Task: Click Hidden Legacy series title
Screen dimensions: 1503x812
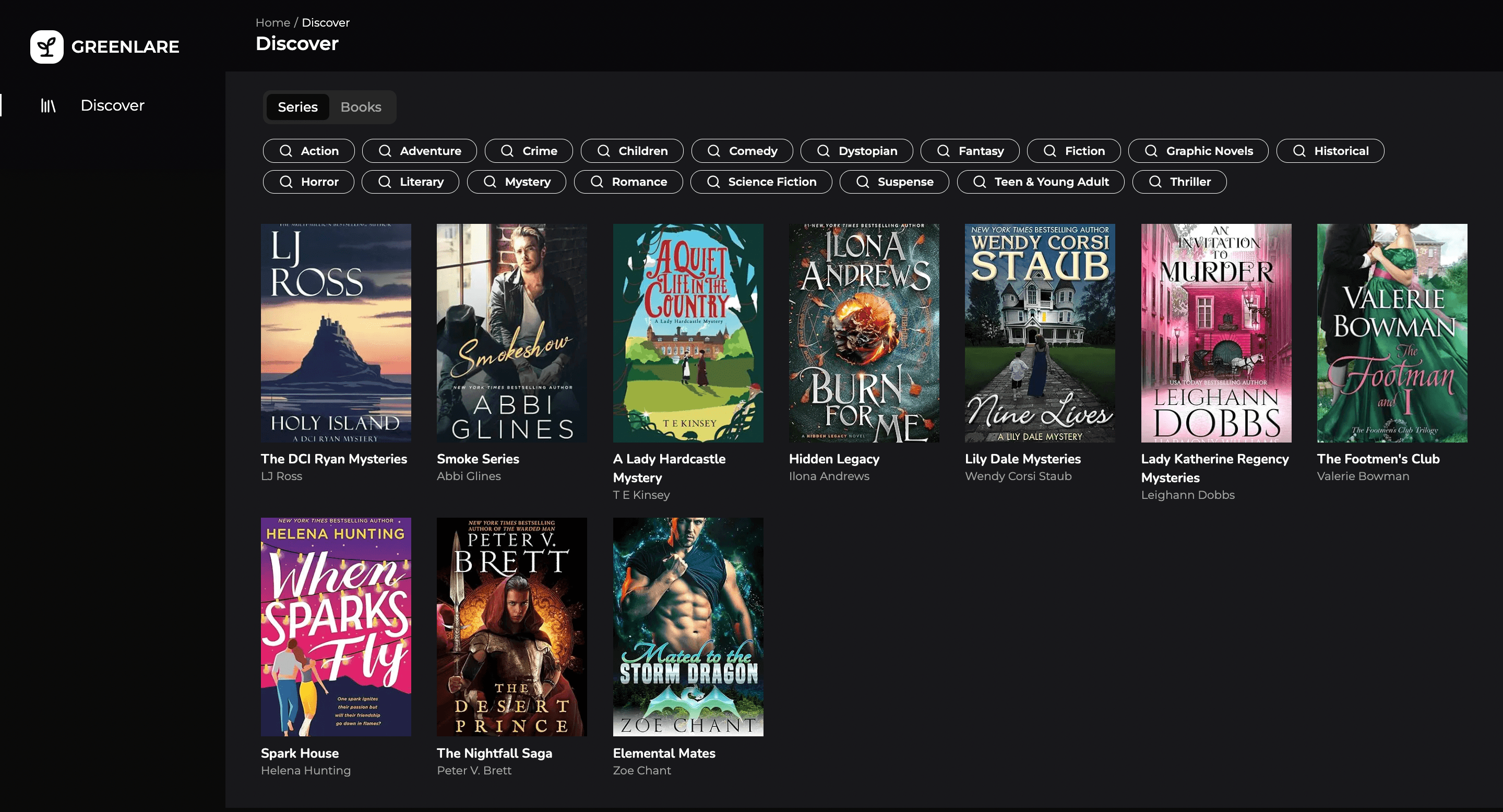Action: (834, 459)
